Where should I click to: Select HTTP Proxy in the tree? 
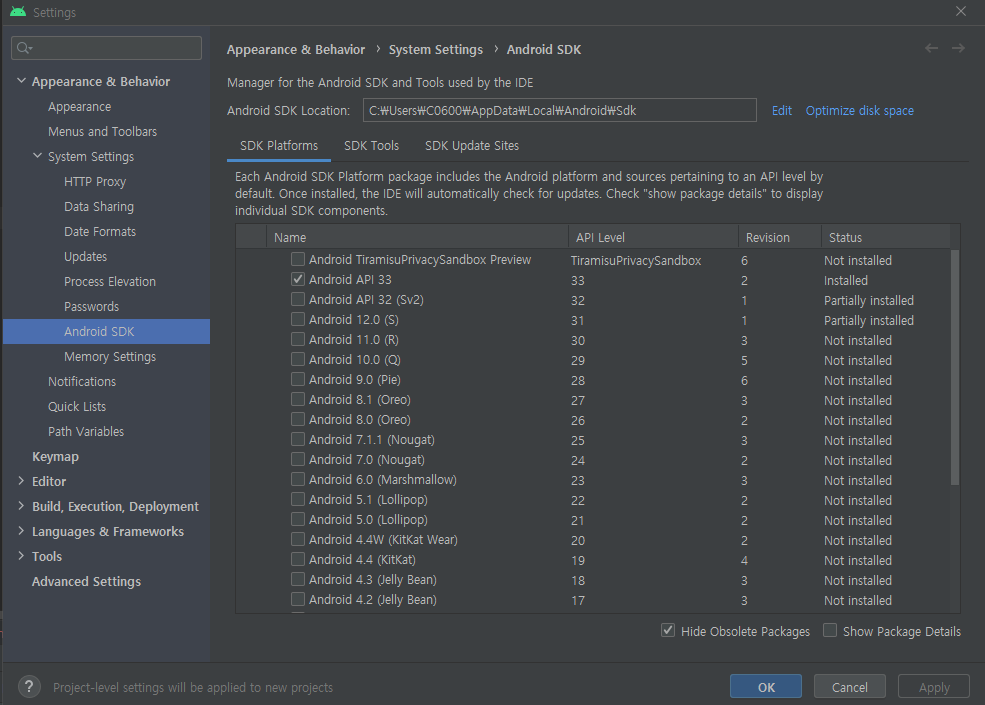[95, 182]
